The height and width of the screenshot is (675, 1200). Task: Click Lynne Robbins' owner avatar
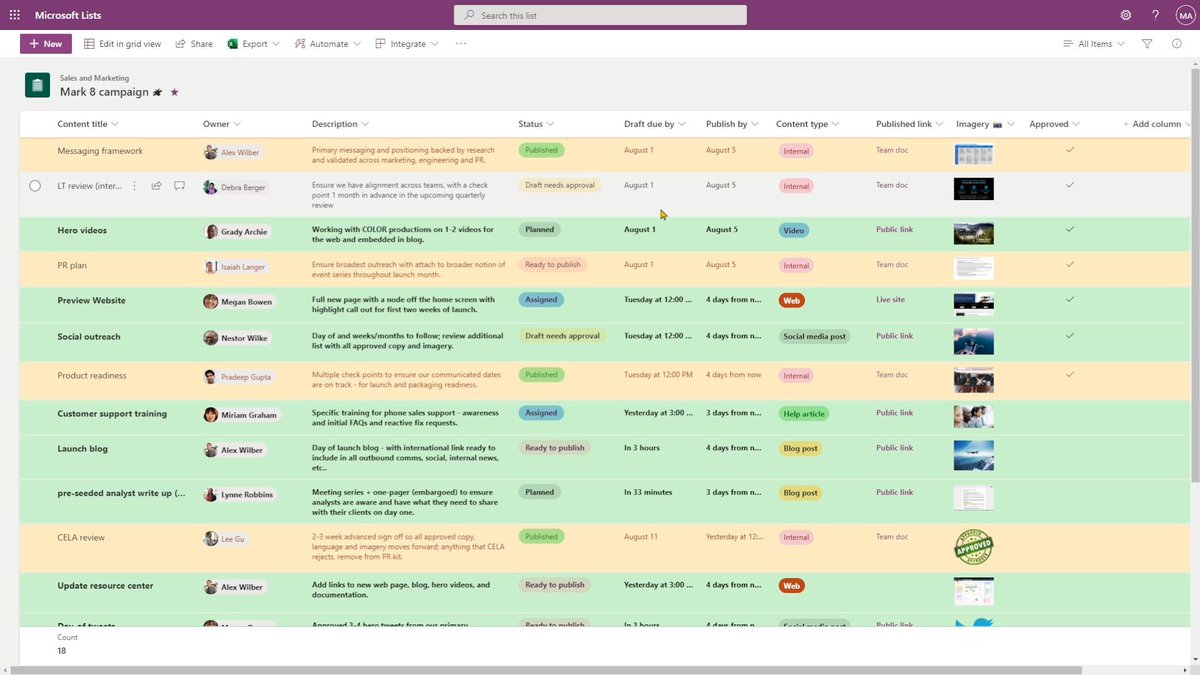(210, 494)
